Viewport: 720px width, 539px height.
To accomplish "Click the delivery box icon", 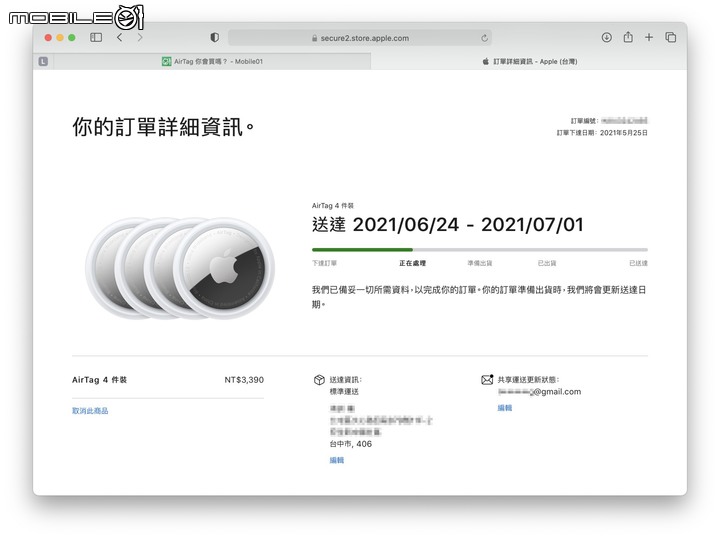I will tap(319, 380).
